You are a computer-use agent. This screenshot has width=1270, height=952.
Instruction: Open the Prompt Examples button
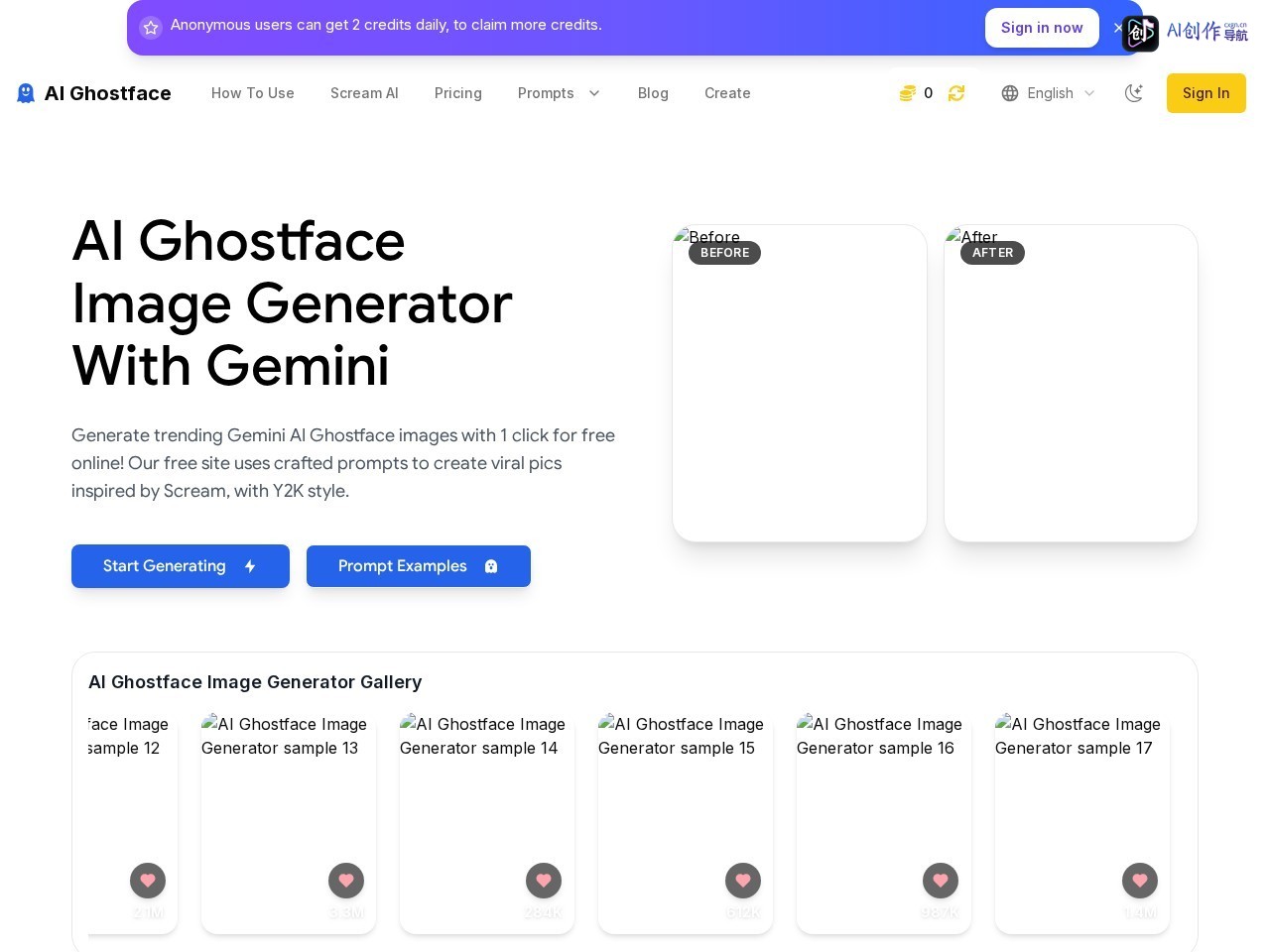[419, 566]
